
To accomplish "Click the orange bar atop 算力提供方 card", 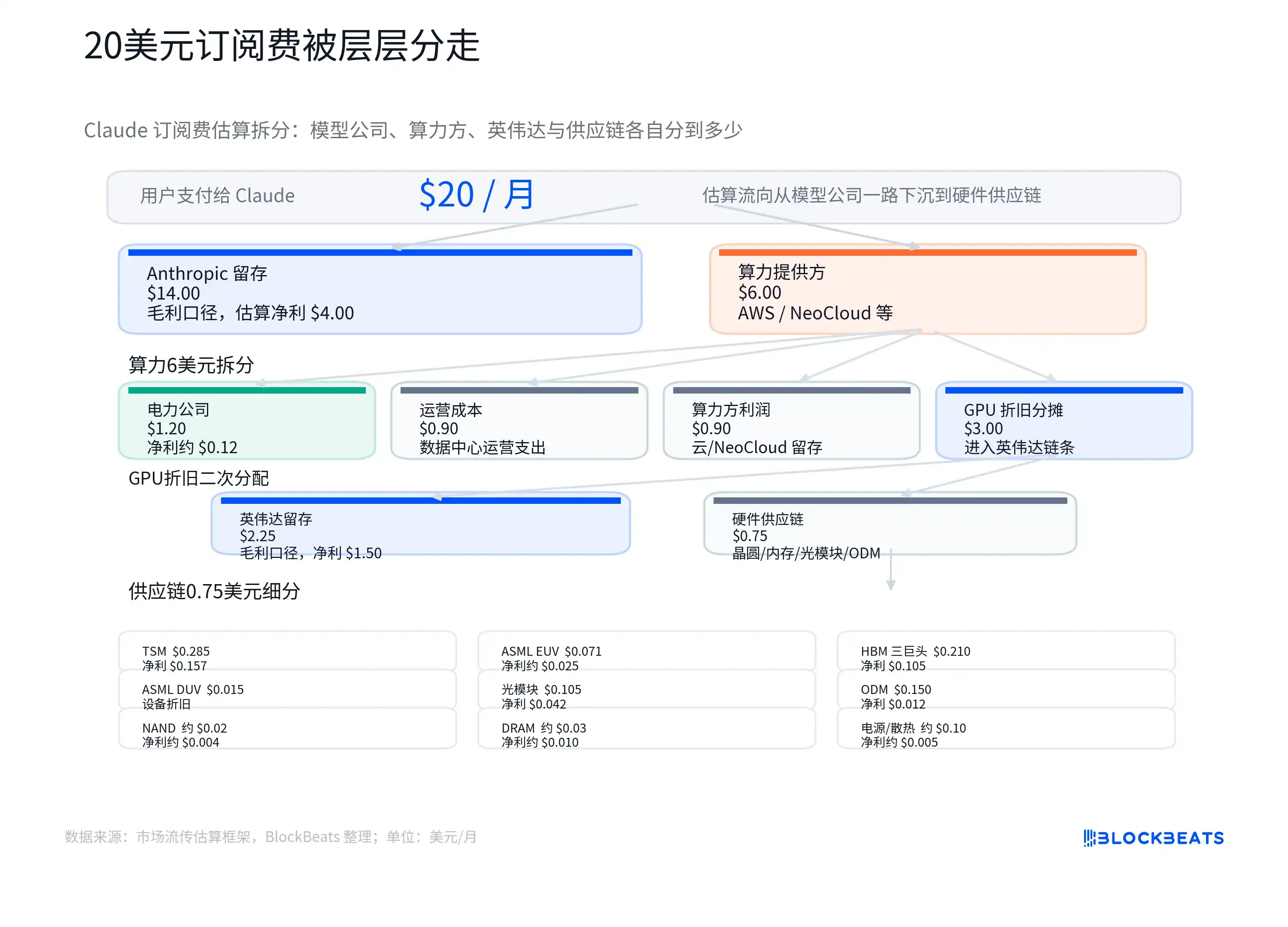I will click(x=927, y=253).
